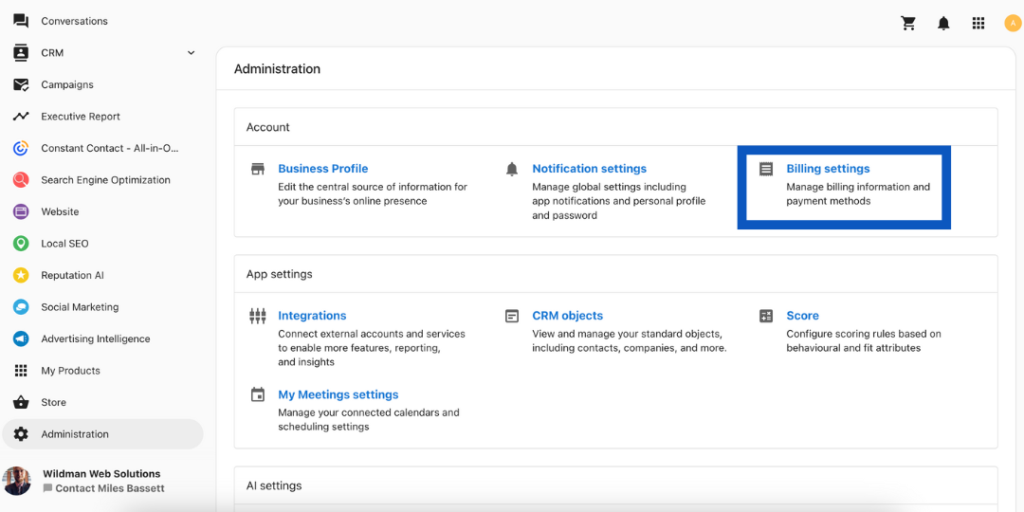Viewport: 1024px width, 512px height.
Task: Open Executive Report from sidebar
Action: pos(80,117)
